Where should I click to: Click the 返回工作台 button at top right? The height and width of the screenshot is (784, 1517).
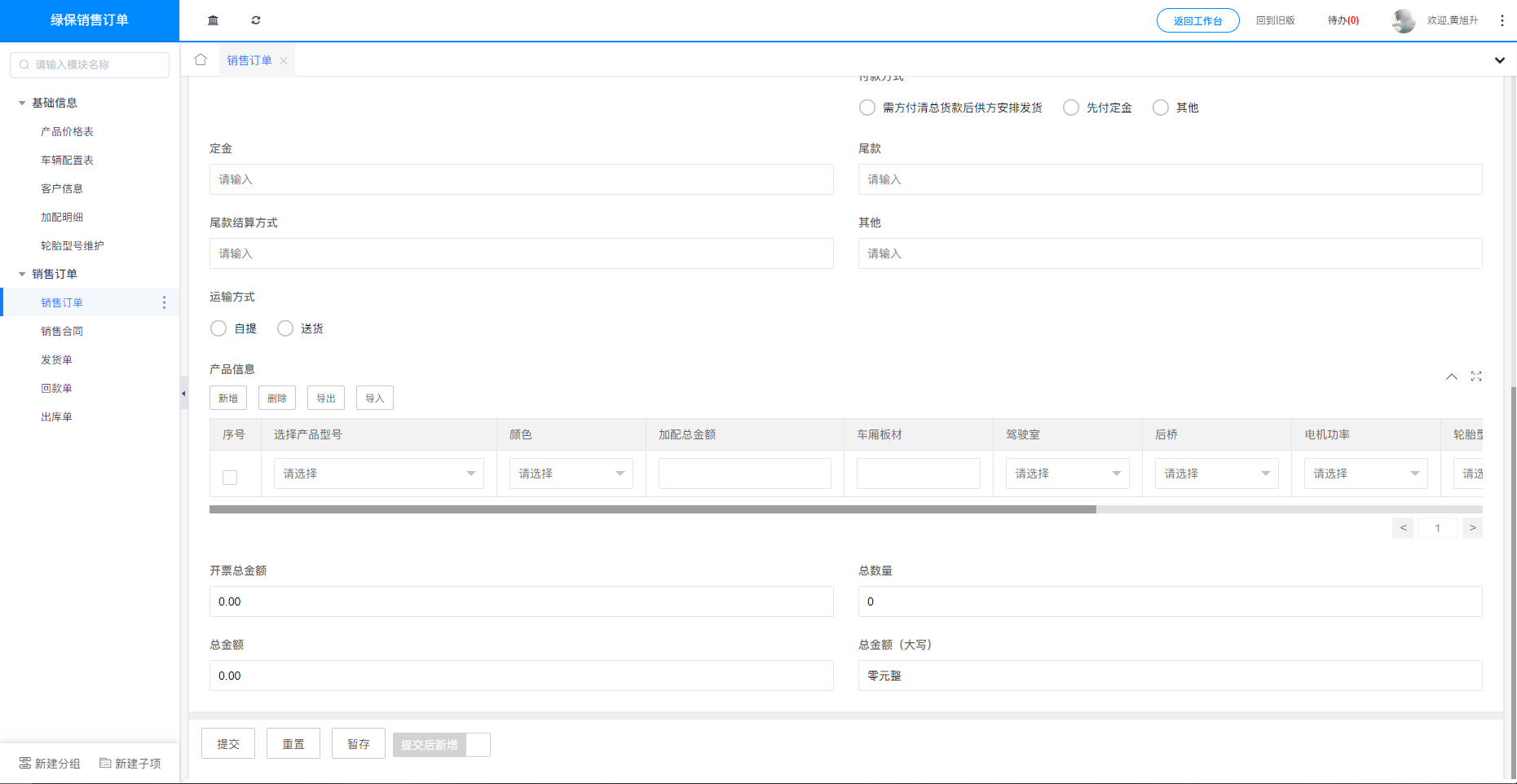(1197, 20)
